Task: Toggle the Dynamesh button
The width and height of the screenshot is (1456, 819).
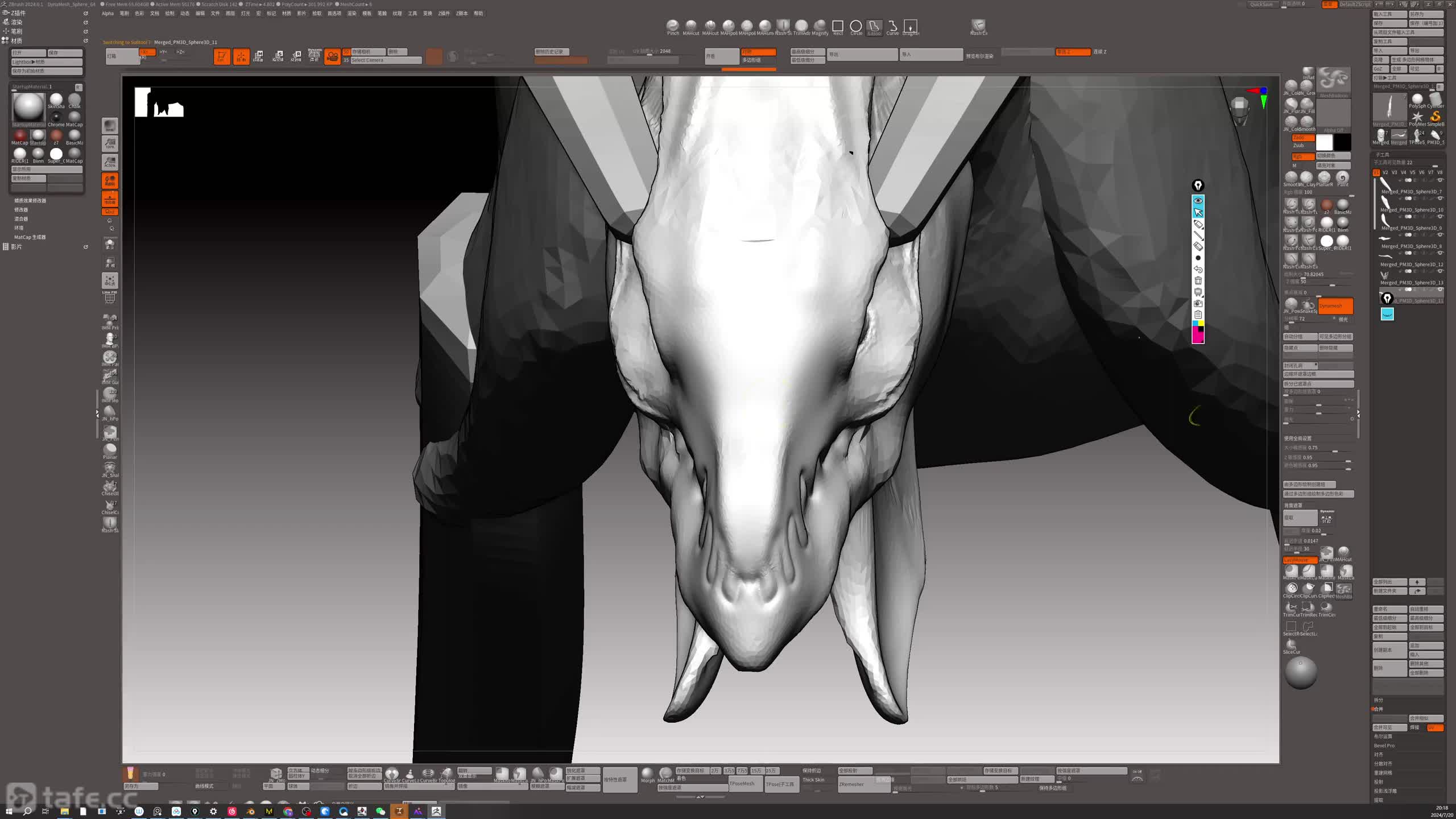Action: (x=1335, y=305)
